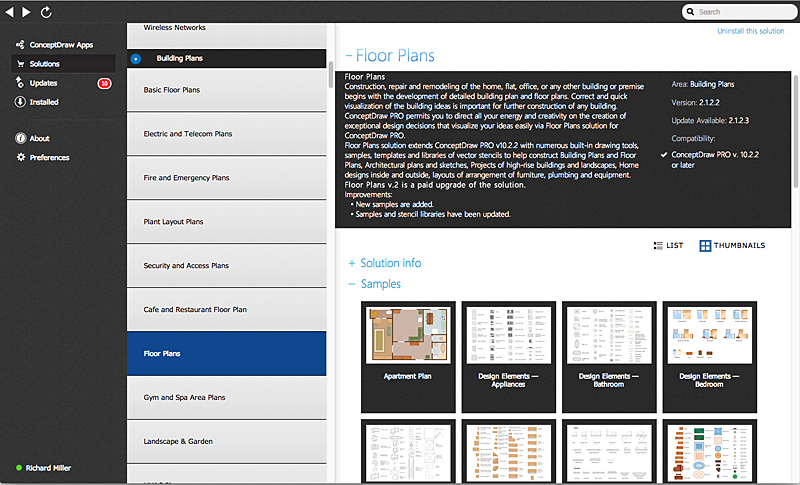Click Uninstall this solution link

(x=751, y=31)
